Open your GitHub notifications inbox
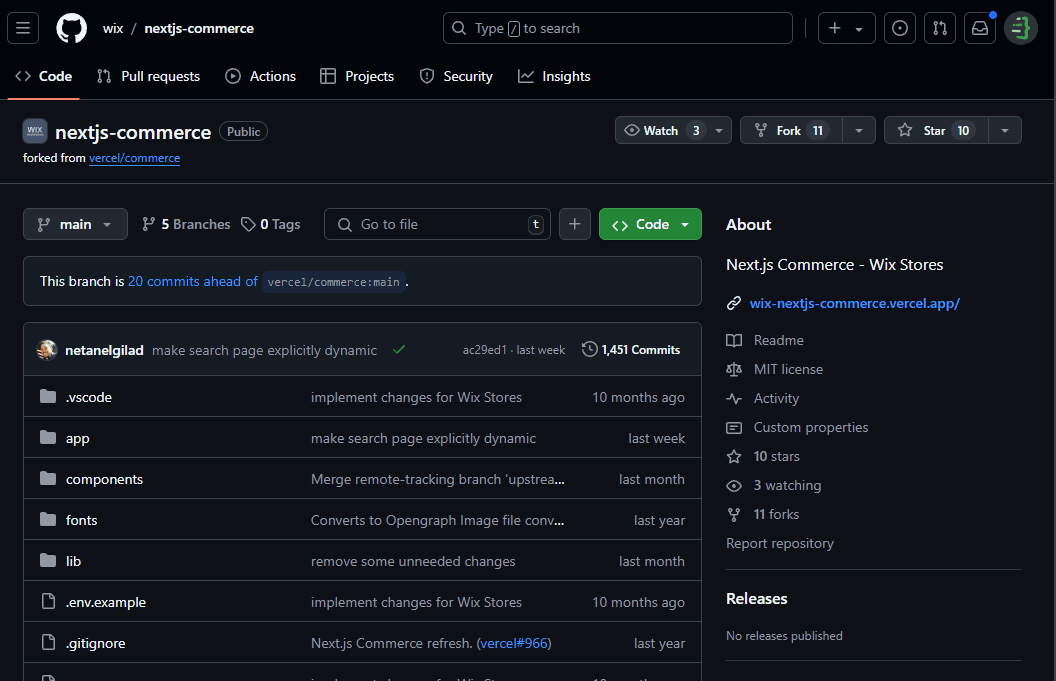 tap(979, 28)
